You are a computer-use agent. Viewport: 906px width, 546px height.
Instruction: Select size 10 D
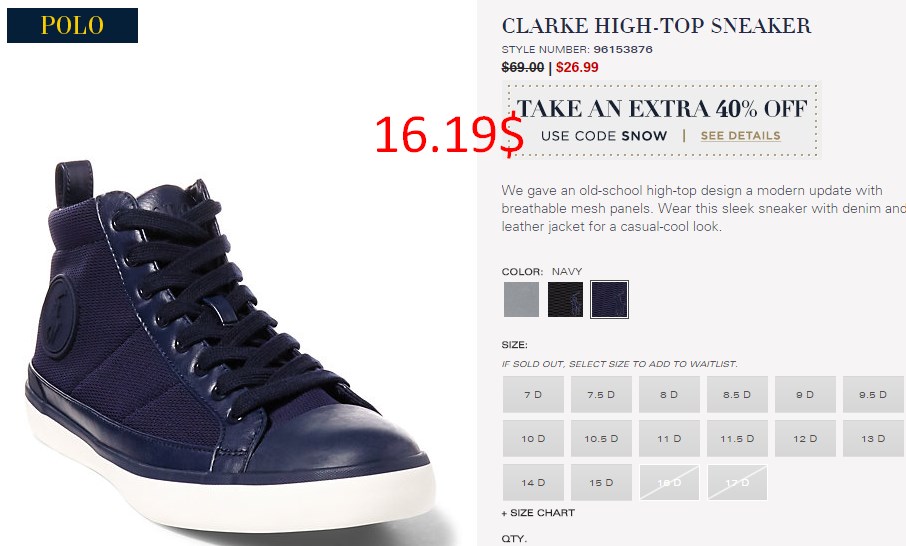pos(533,439)
